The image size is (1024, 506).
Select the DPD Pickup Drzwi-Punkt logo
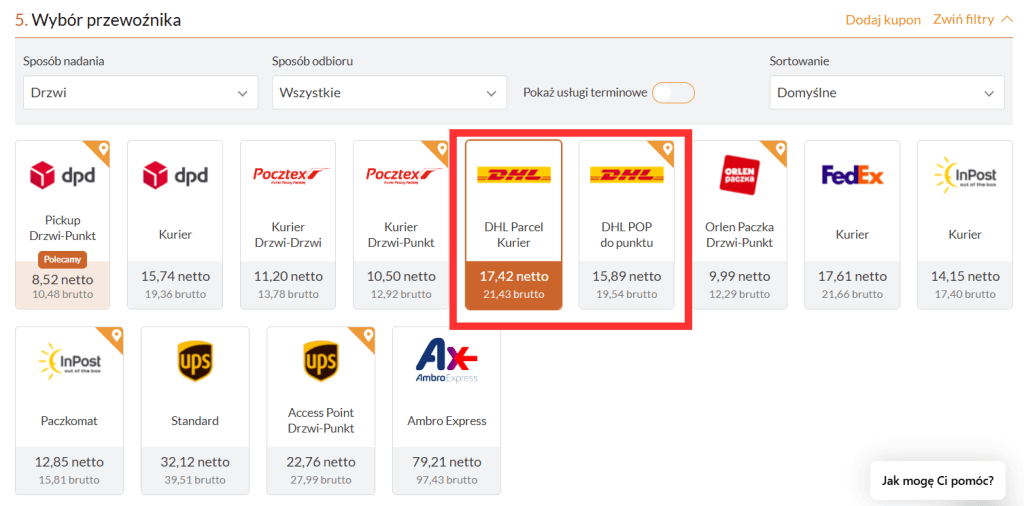(x=63, y=175)
